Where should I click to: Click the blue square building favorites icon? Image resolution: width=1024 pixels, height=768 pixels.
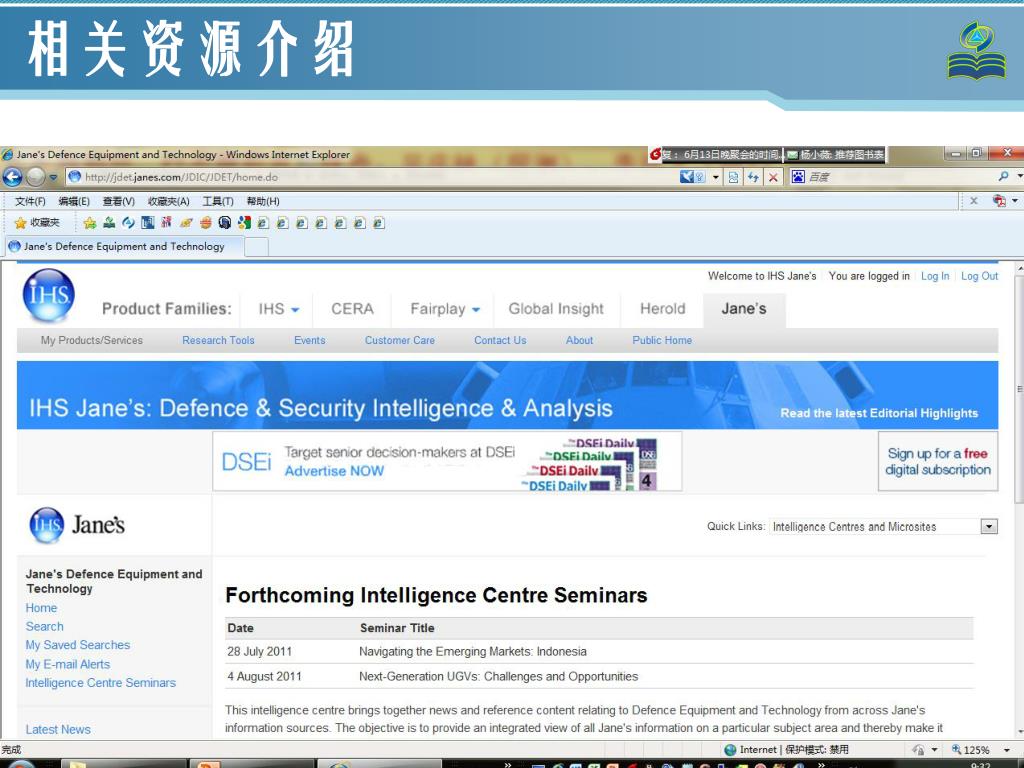point(148,223)
